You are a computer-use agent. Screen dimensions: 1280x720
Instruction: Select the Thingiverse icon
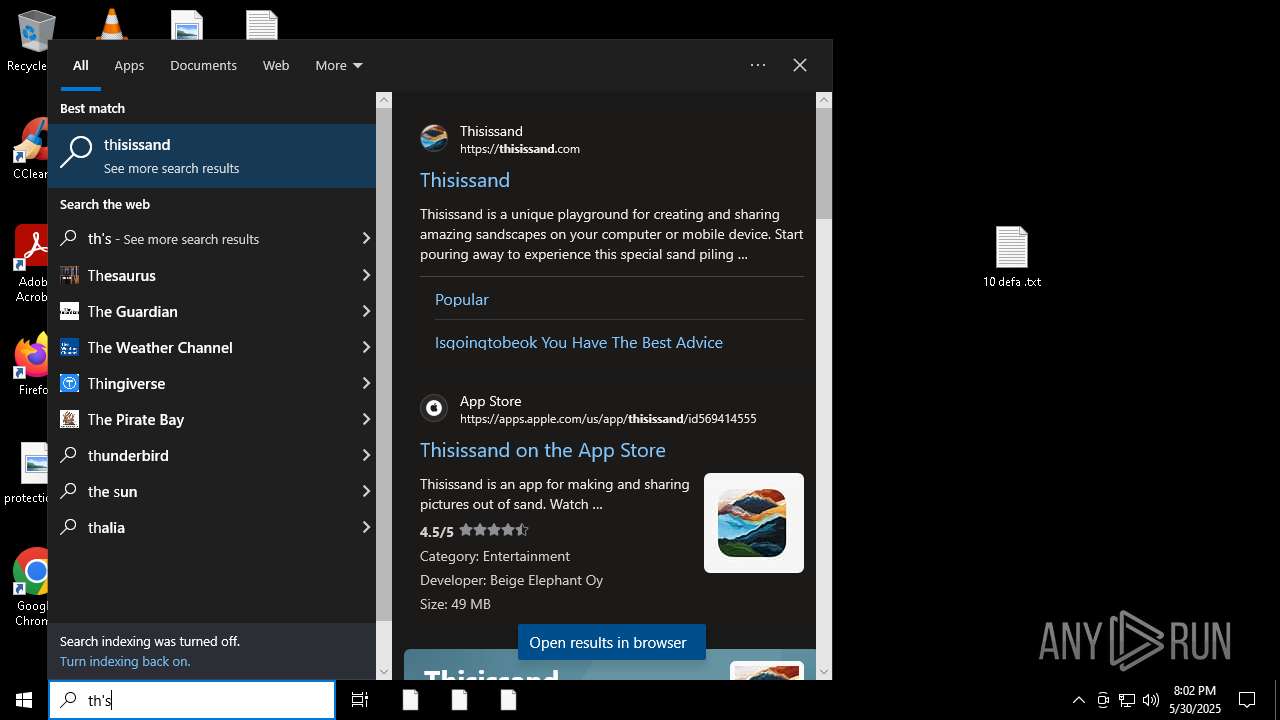(69, 383)
